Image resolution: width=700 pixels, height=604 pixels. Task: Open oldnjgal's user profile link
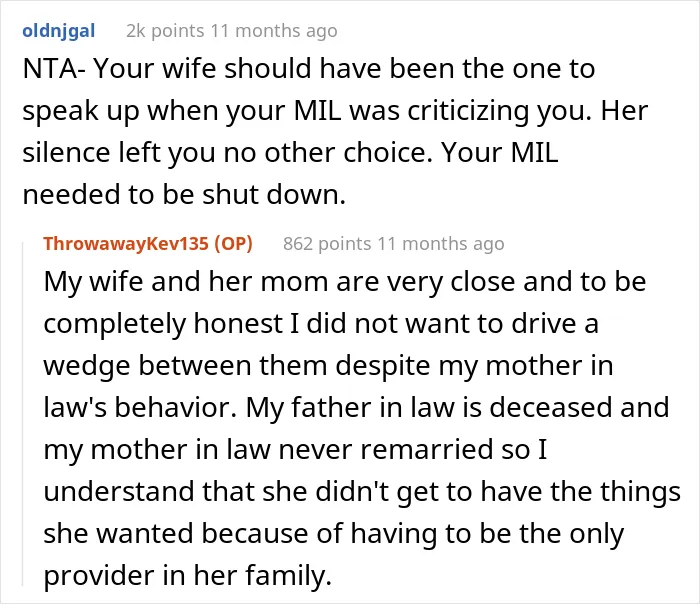58,31
